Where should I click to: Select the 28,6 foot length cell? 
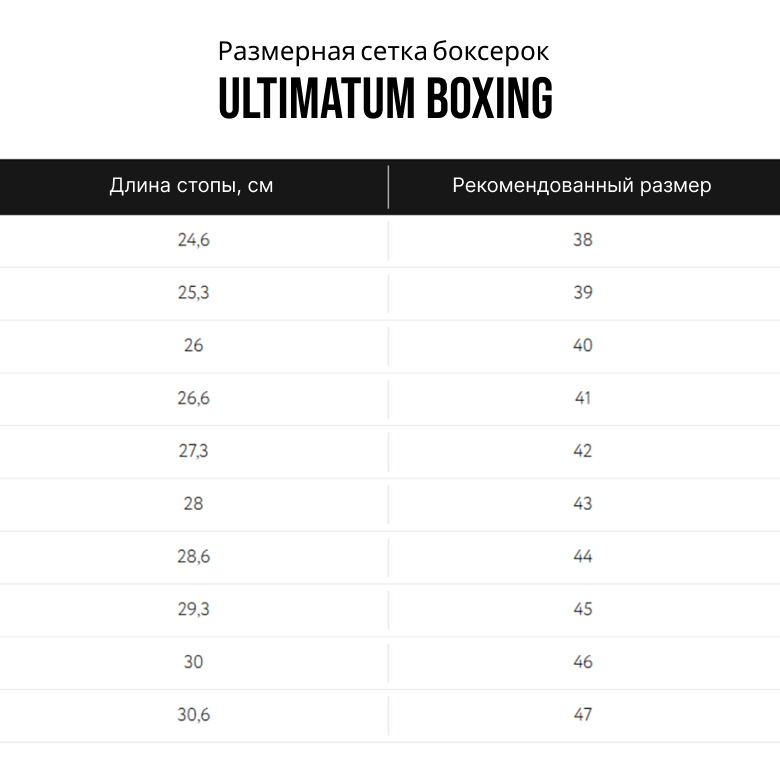pos(193,556)
